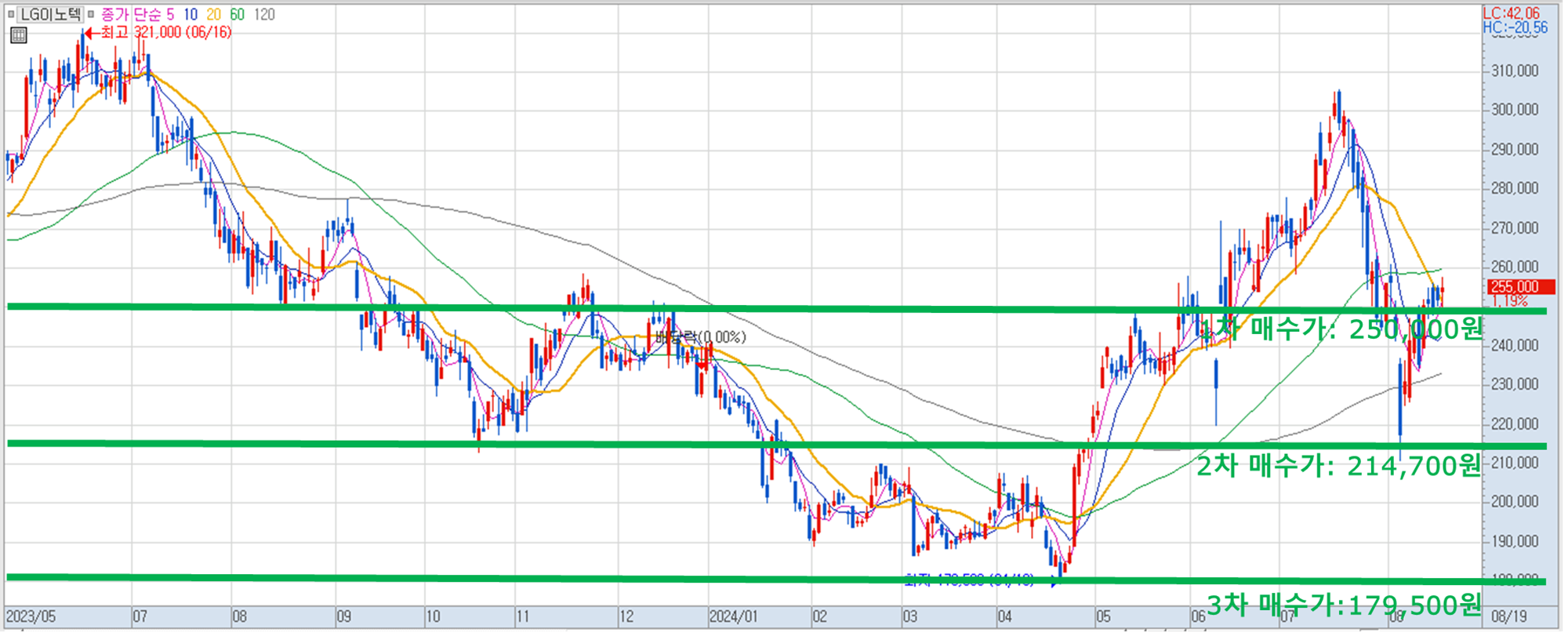Viewport: 1568px width, 636px height.
Task: Click the 11 month date axis label
Action: [x=524, y=618]
